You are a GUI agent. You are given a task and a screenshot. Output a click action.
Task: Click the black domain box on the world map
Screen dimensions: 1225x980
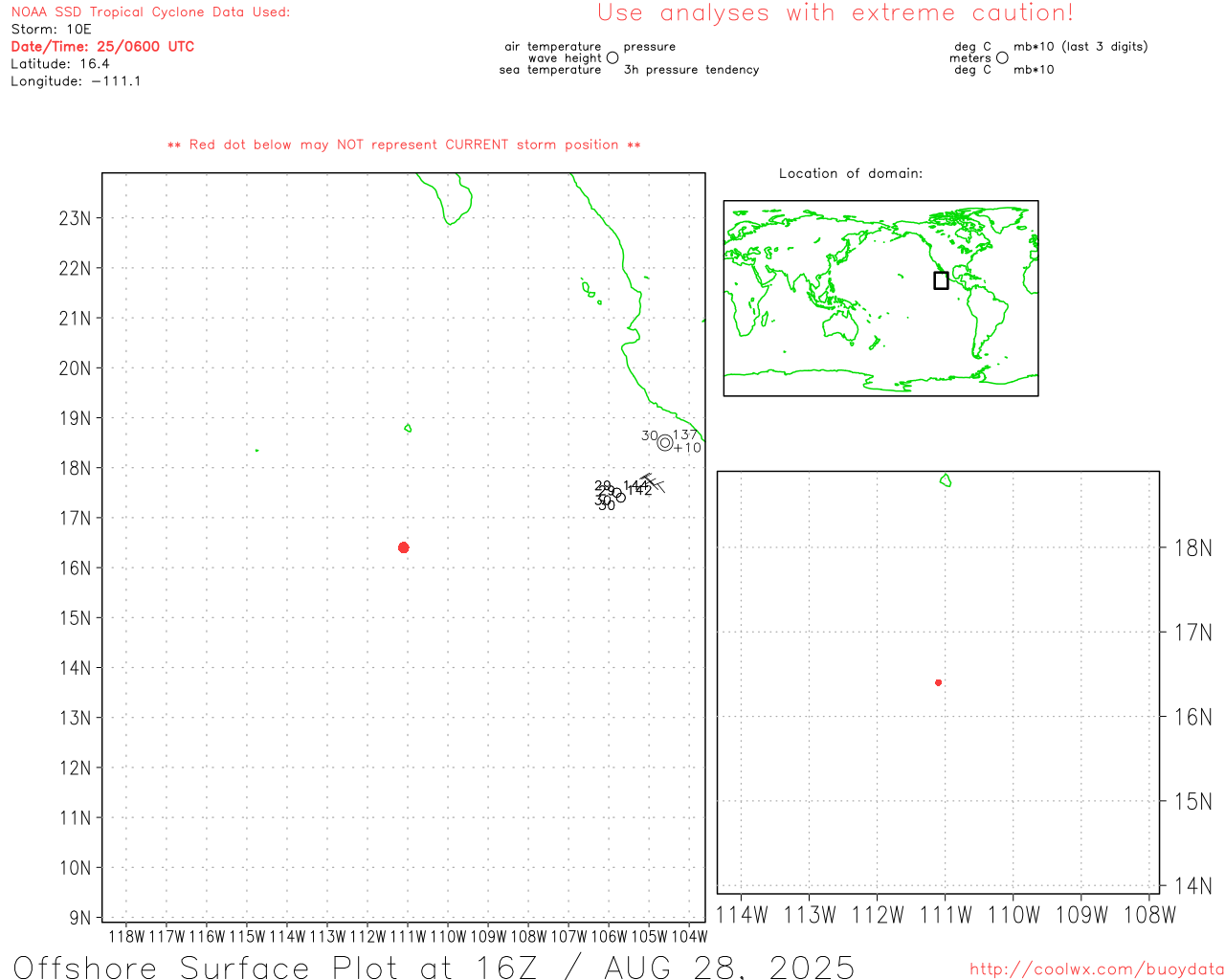coord(941,280)
